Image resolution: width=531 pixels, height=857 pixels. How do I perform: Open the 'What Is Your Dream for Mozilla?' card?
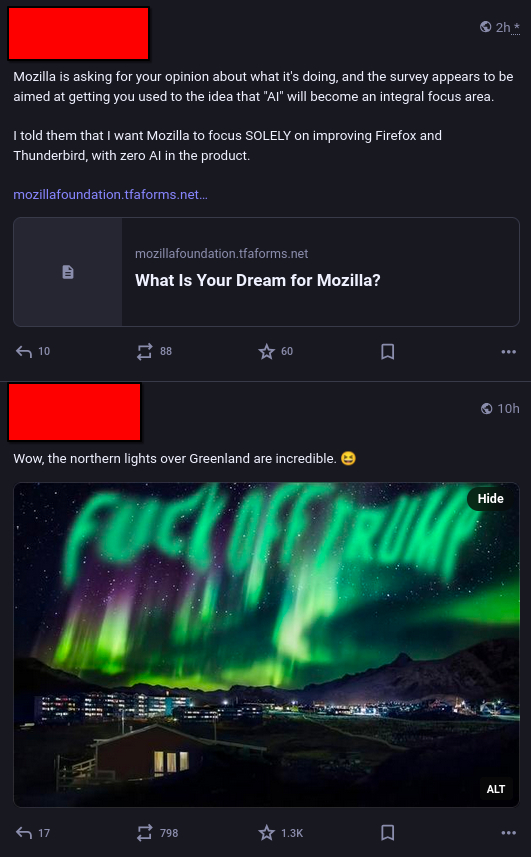pos(266,272)
